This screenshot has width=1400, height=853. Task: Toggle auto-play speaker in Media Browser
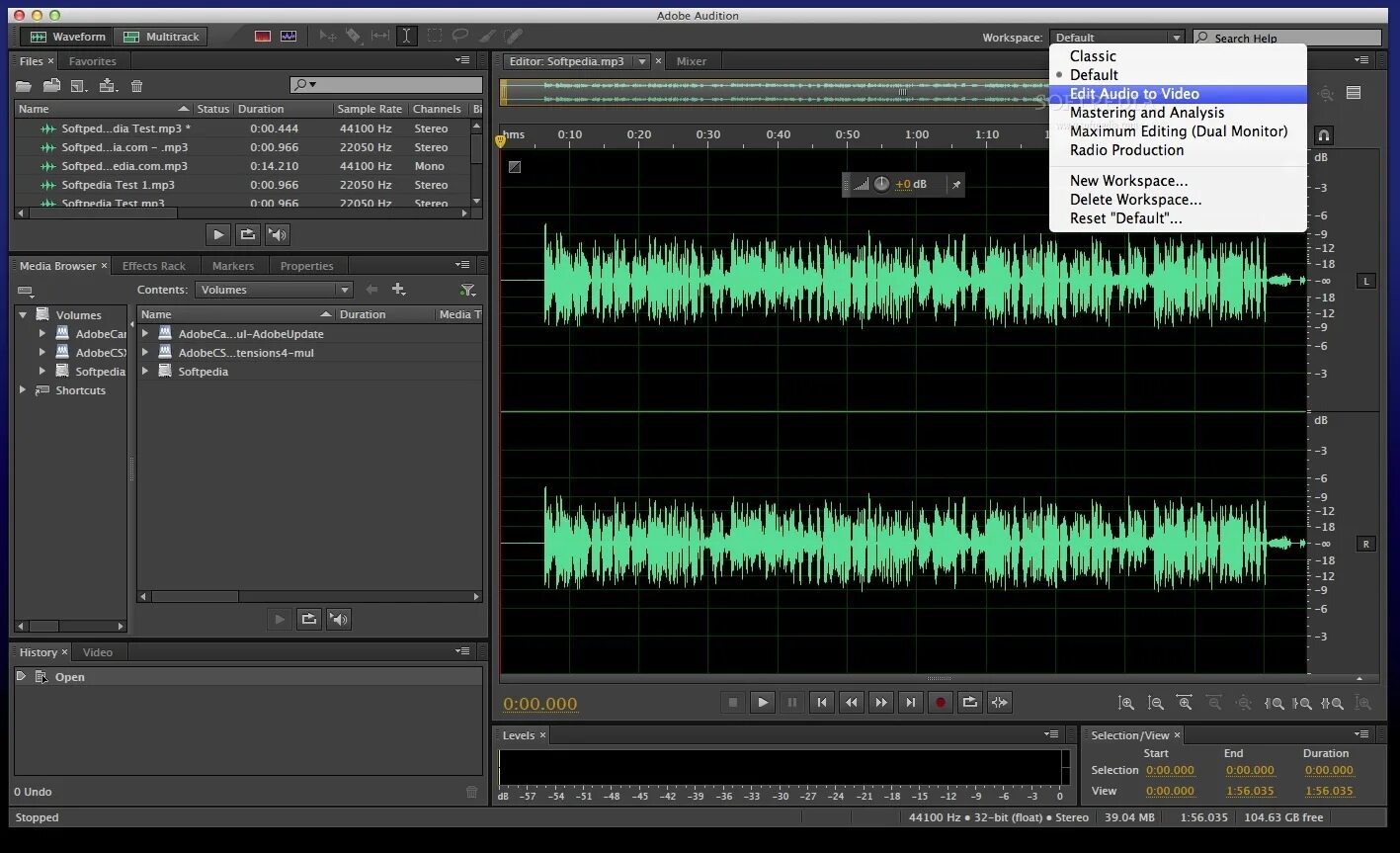click(x=339, y=619)
